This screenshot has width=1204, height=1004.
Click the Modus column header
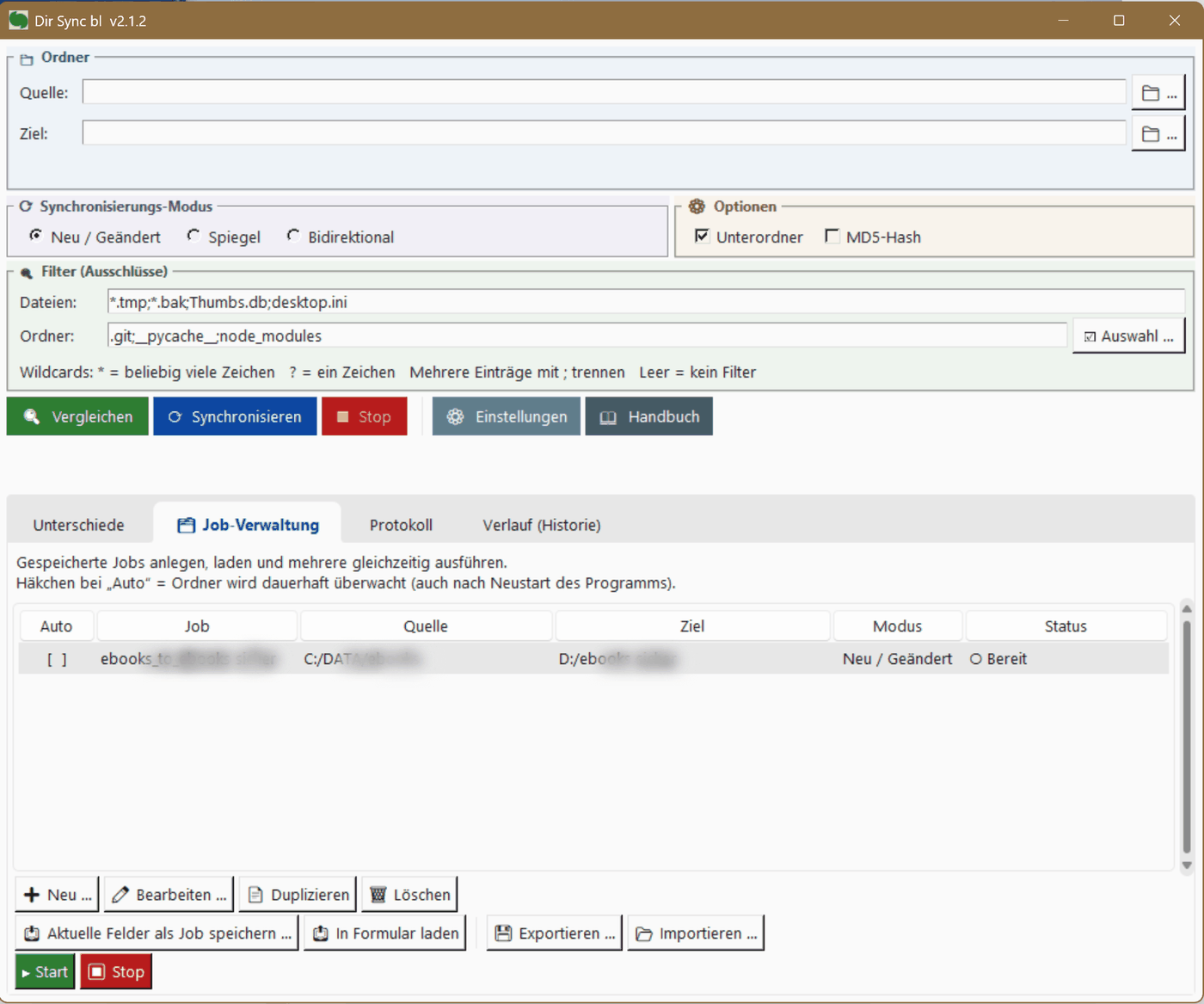(897, 626)
